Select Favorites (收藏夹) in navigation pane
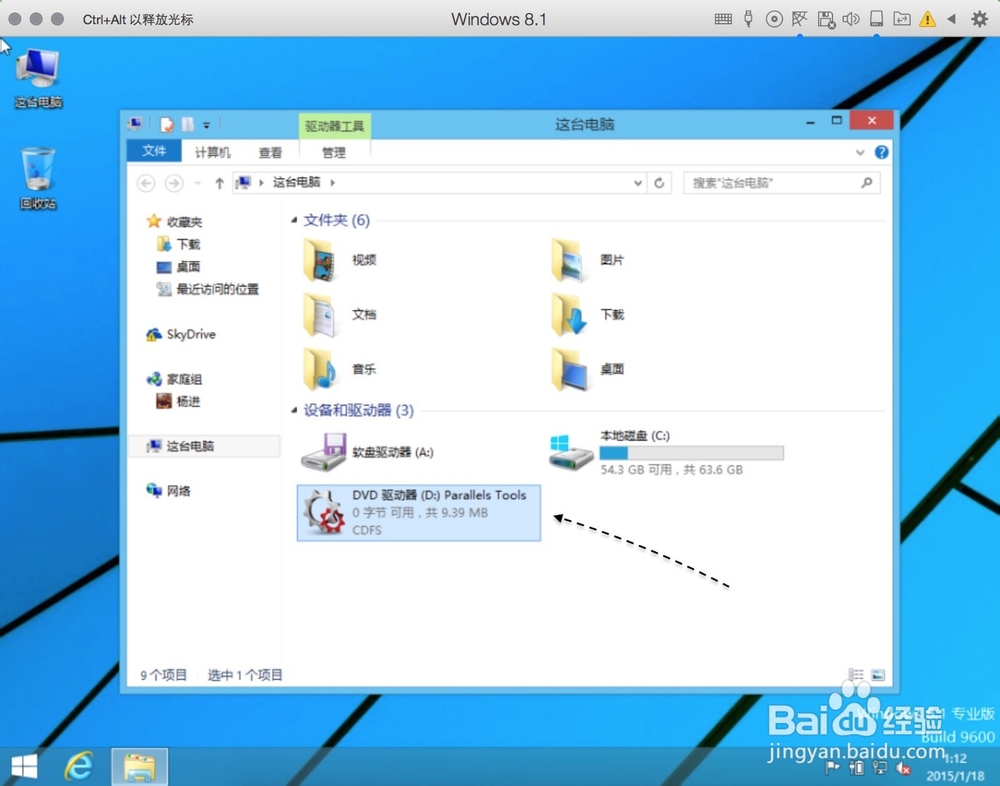 click(174, 222)
